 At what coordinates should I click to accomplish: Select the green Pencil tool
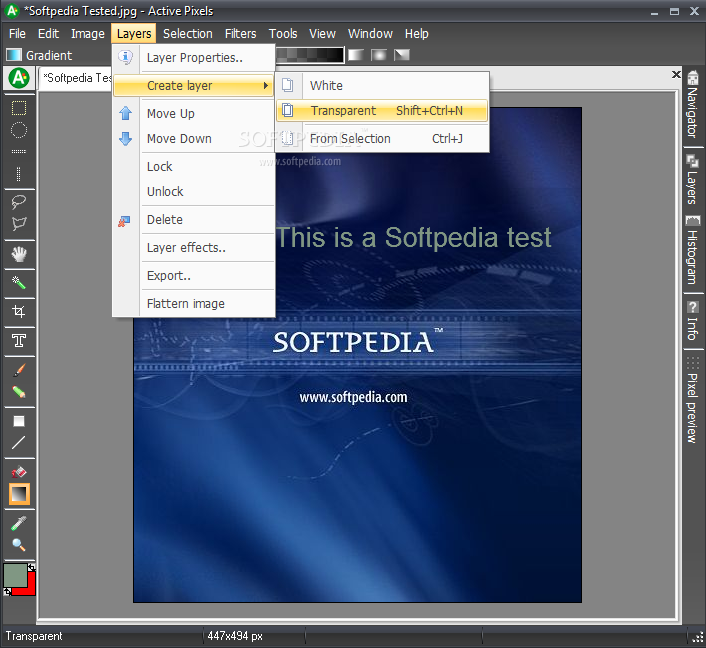point(19,392)
